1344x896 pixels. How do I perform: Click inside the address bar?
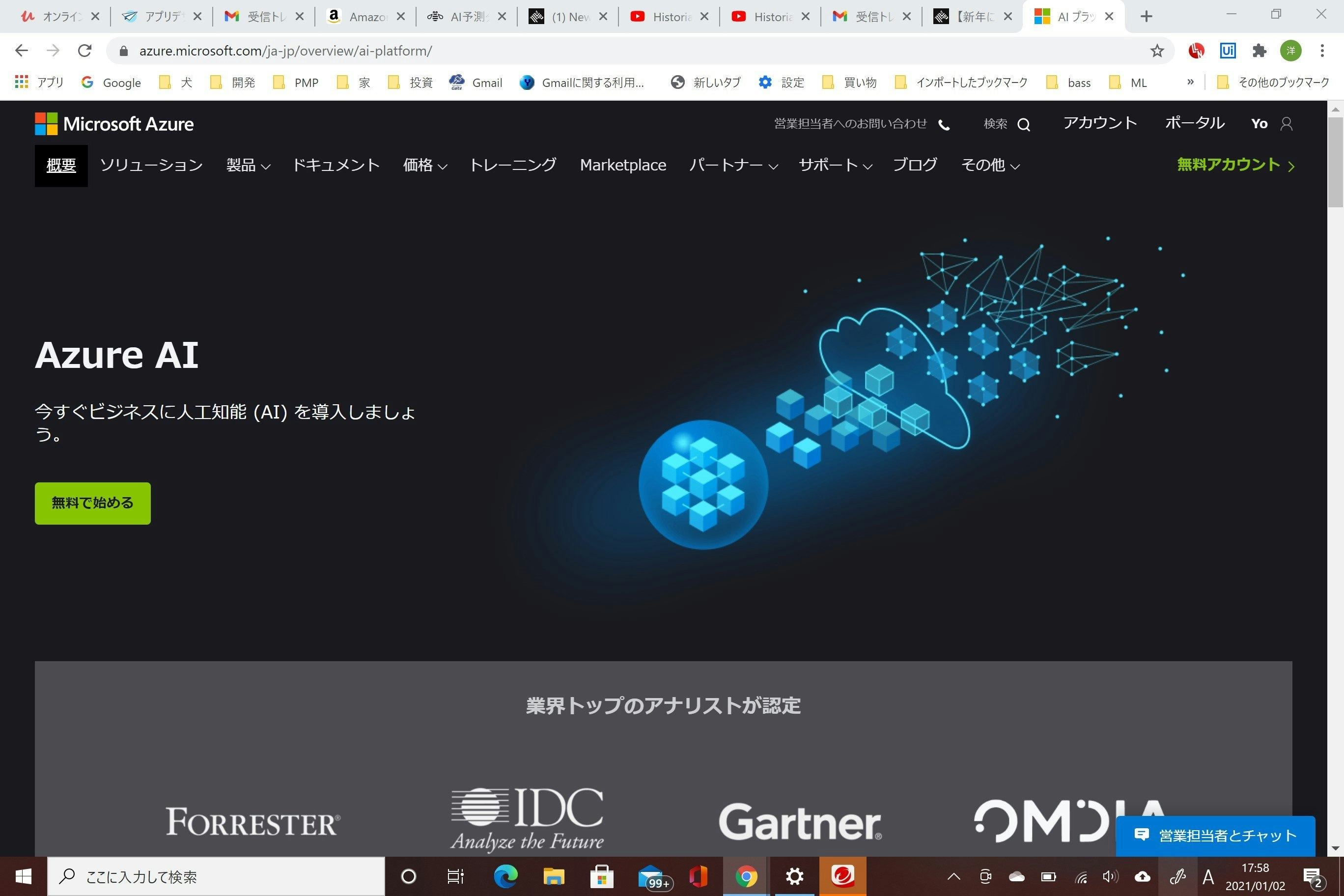(400, 50)
